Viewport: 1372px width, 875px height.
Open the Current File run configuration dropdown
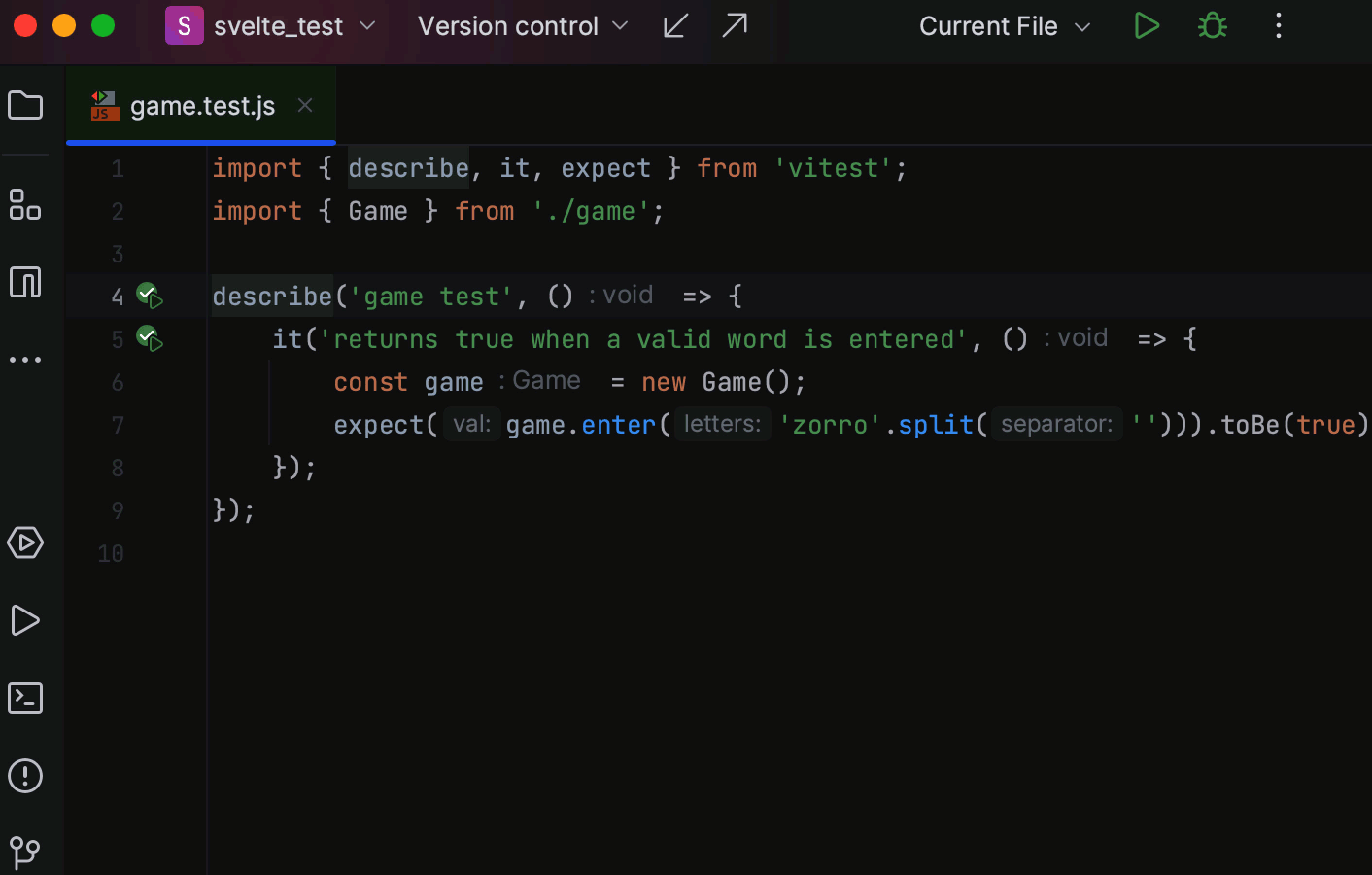1004,25
